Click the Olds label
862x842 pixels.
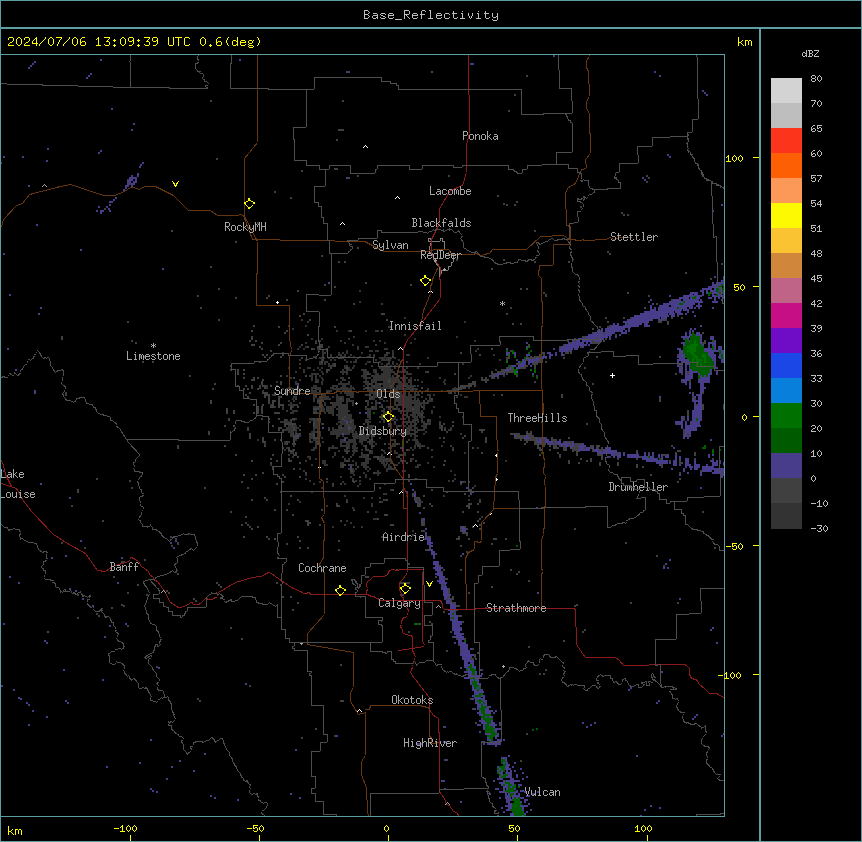[388, 394]
